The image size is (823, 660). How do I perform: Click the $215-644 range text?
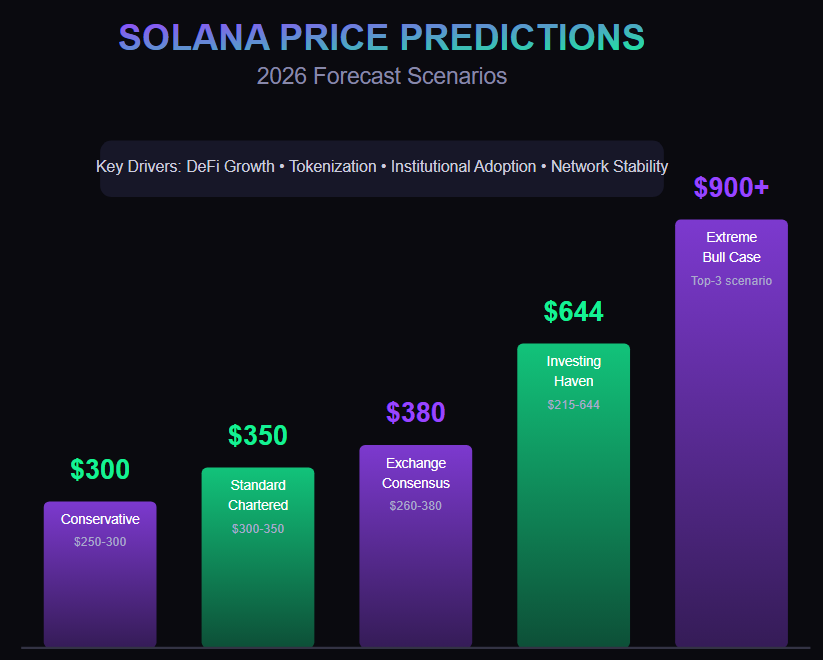click(574, 405)
